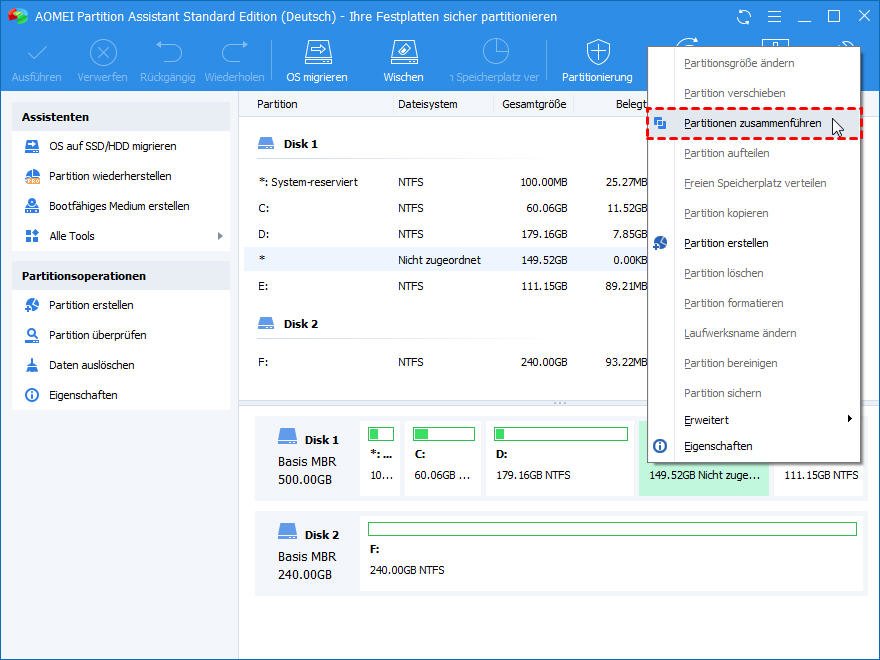
Task: Click the refresh icon in title bar
Action: [x=744, y=17]
